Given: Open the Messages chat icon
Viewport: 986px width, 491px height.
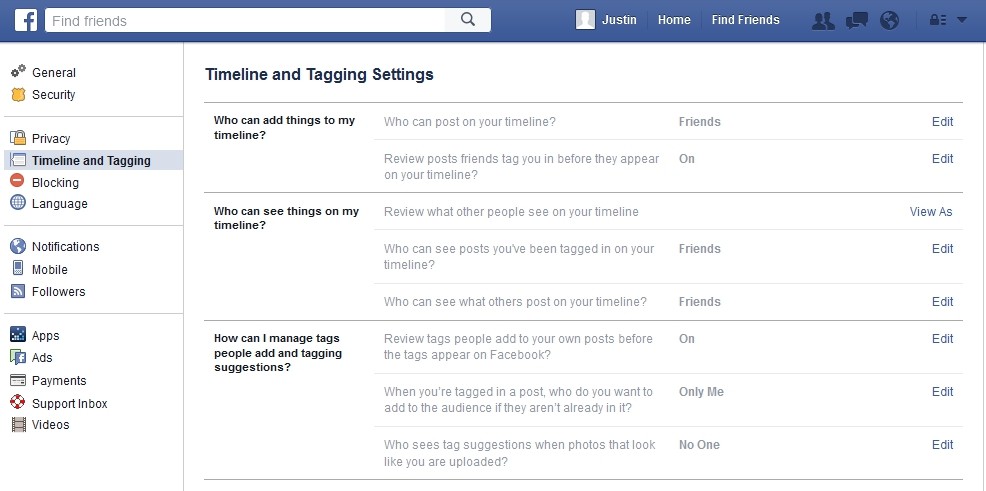Looking at the screenshot, I should click(x=856, y=21).
